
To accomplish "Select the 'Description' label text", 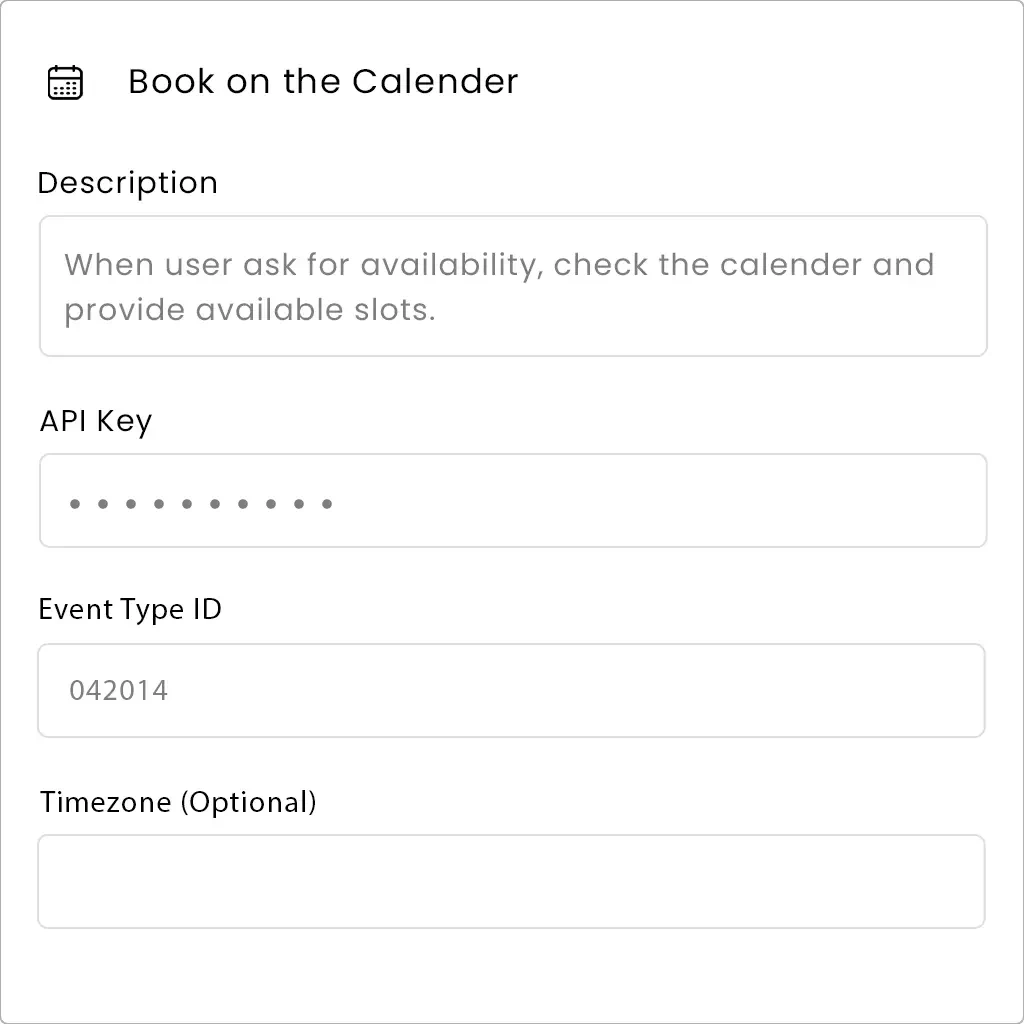I will tap(128, 183).
